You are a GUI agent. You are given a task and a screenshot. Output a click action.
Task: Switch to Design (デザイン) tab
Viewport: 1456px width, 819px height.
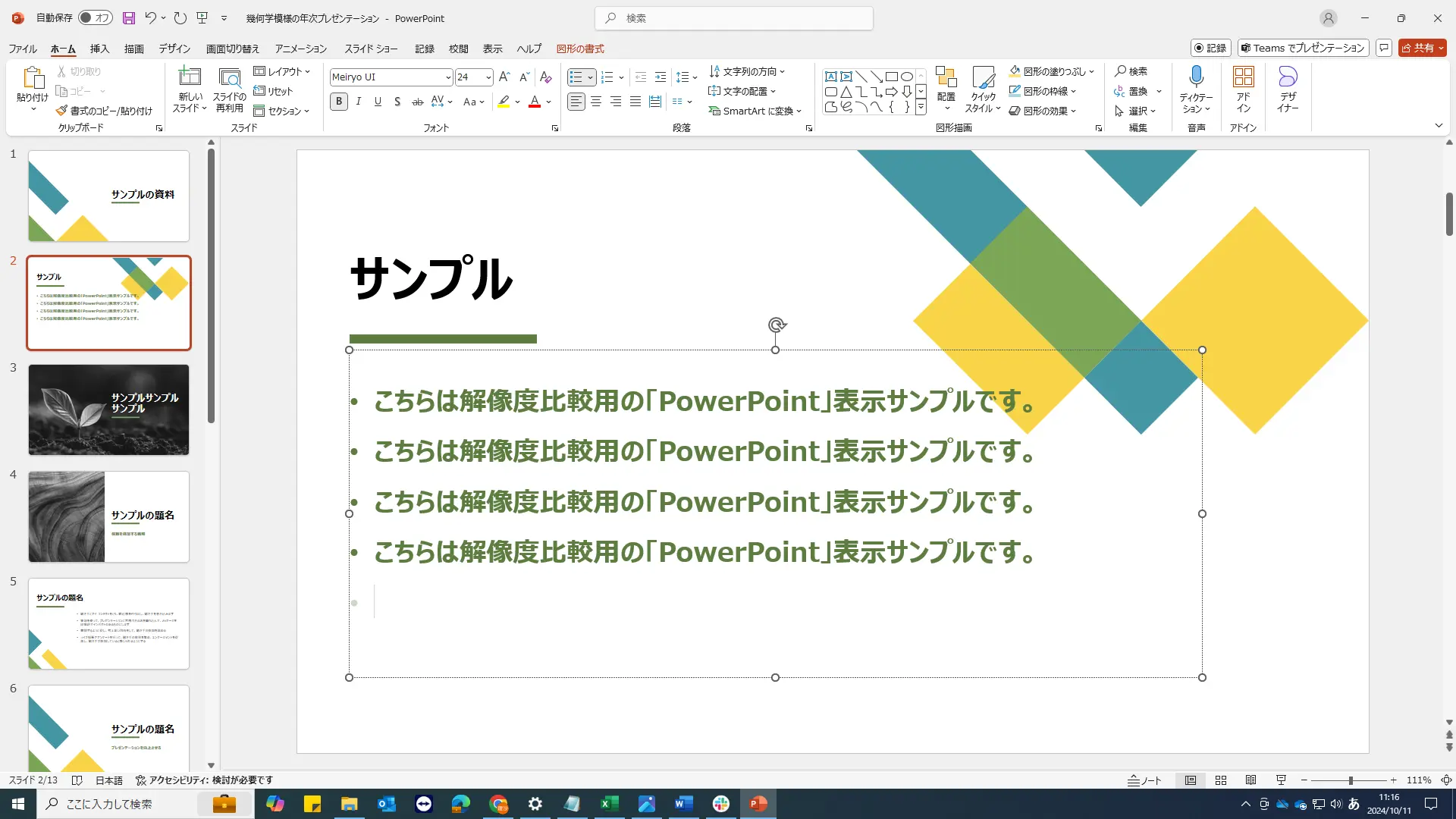[x=174, y=49]
